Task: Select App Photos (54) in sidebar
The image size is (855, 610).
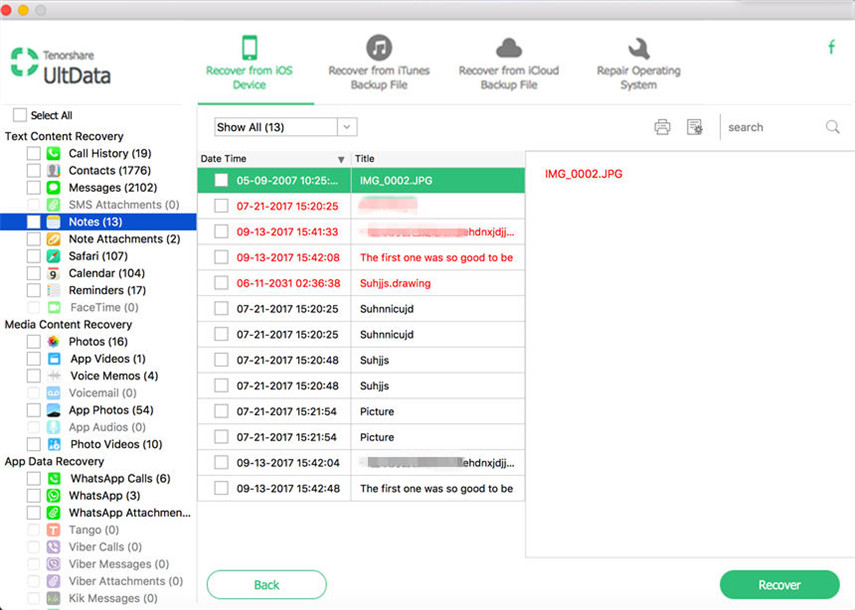Action: [x=111, y=410]
